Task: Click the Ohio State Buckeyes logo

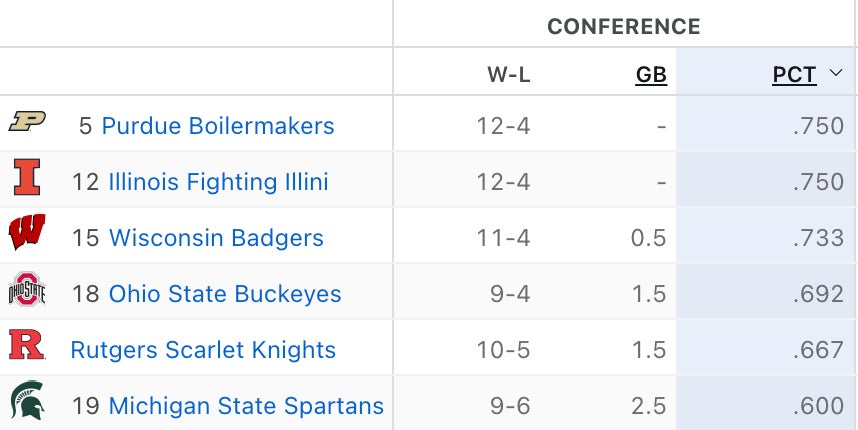Action: [x=27, y=290]
